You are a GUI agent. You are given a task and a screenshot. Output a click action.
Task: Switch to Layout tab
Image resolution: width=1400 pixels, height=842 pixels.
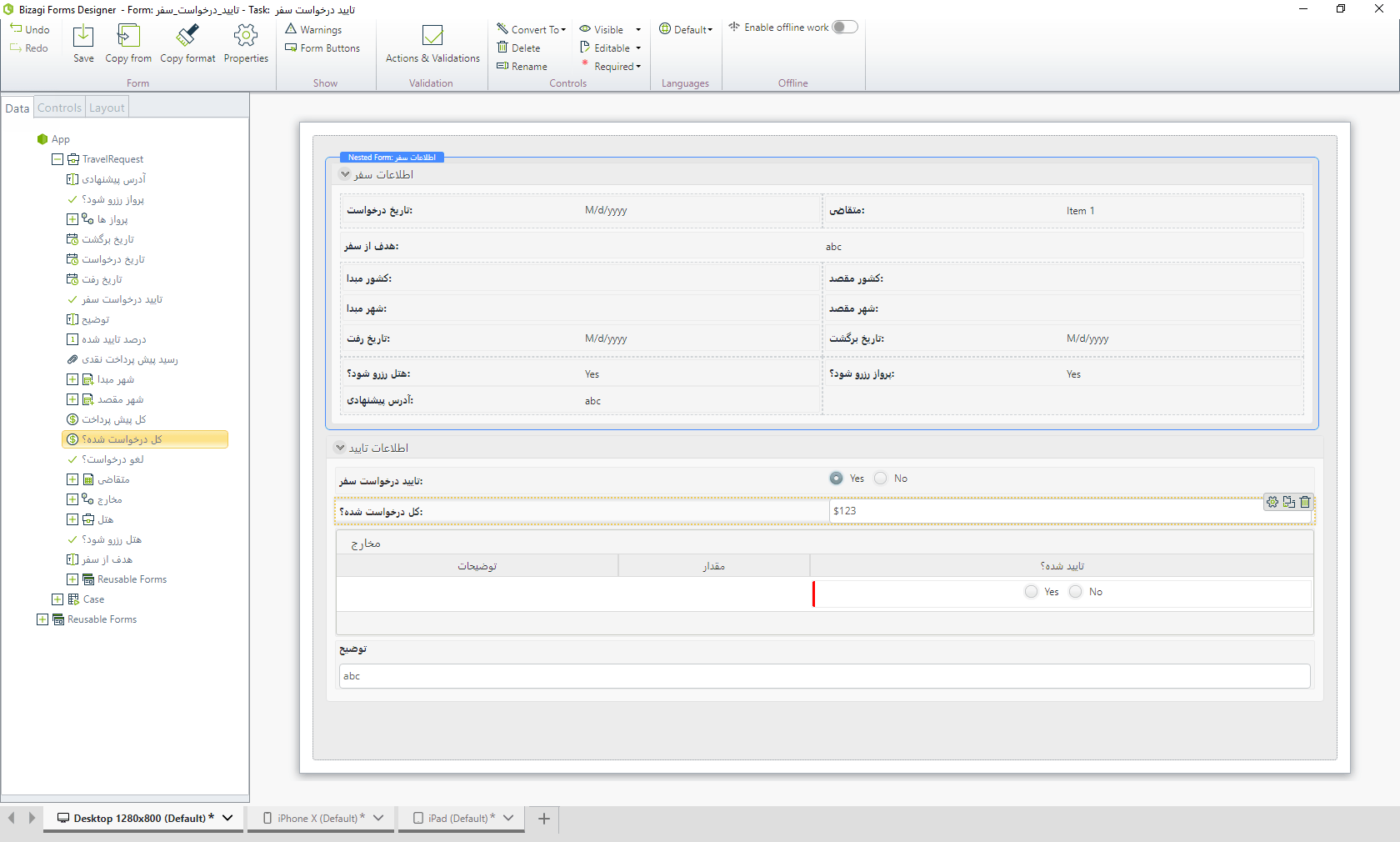pyautogui.click(x=107, y=108)
